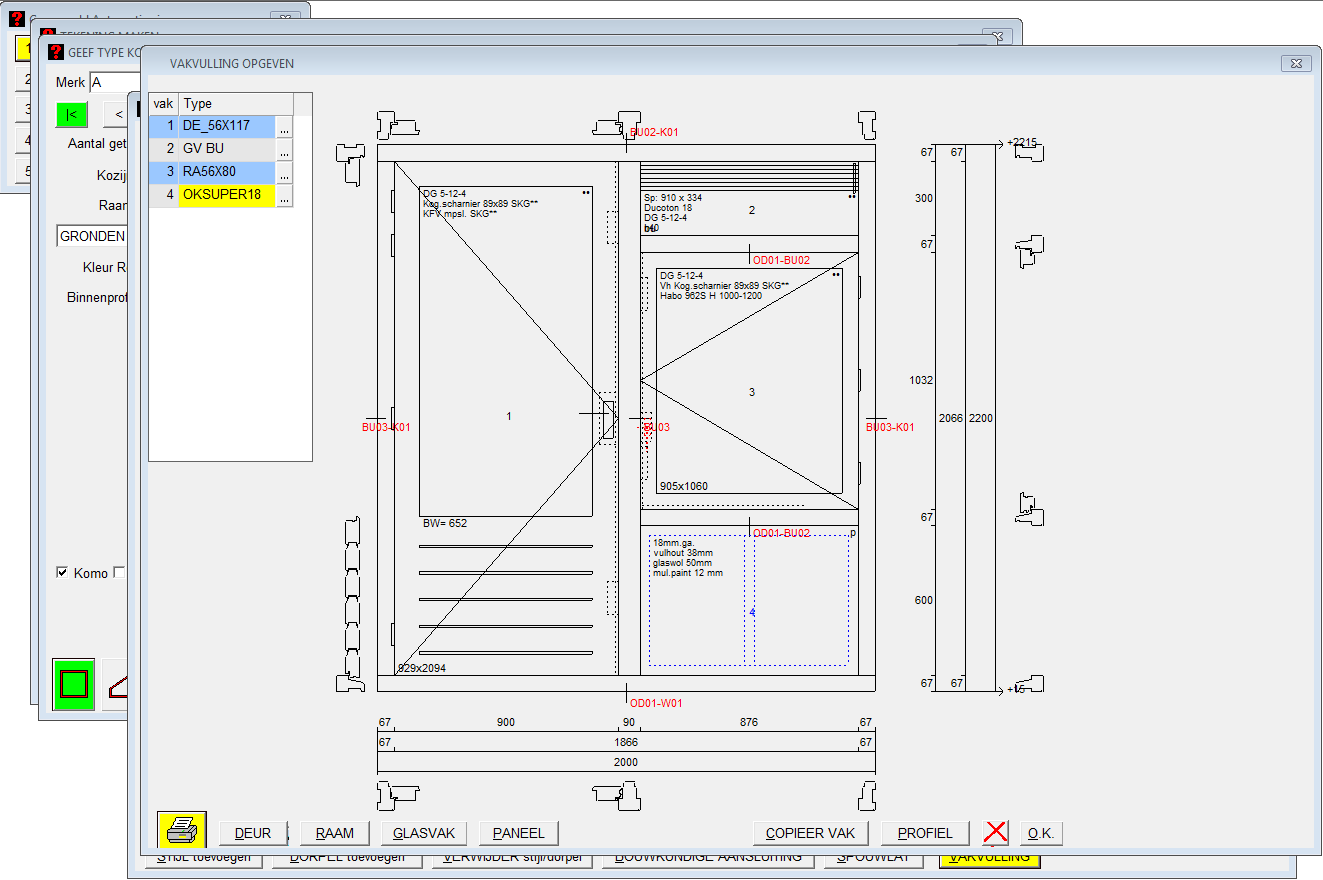
Task: Click the red X cancel icon
Action: click(x=996, y=833)
